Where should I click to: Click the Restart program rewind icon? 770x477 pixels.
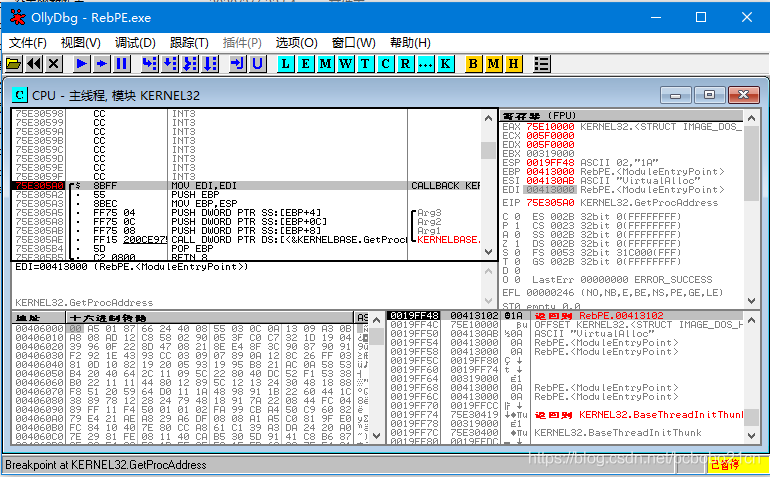tap(34, 63)
